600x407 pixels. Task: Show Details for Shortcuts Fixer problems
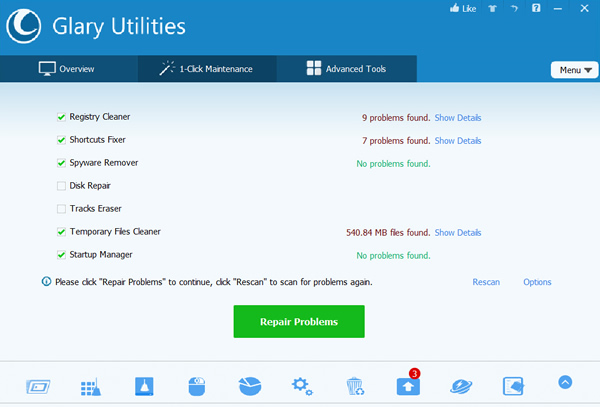(x=458, y=141)
